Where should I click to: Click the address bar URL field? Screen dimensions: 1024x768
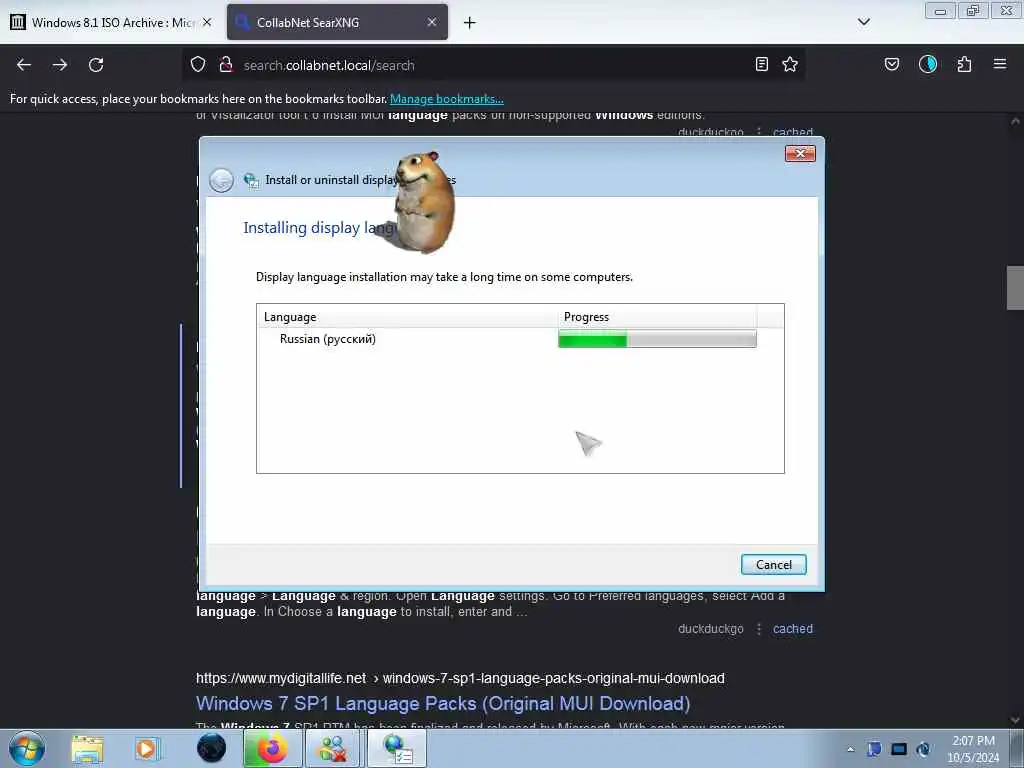click(493, 65)
